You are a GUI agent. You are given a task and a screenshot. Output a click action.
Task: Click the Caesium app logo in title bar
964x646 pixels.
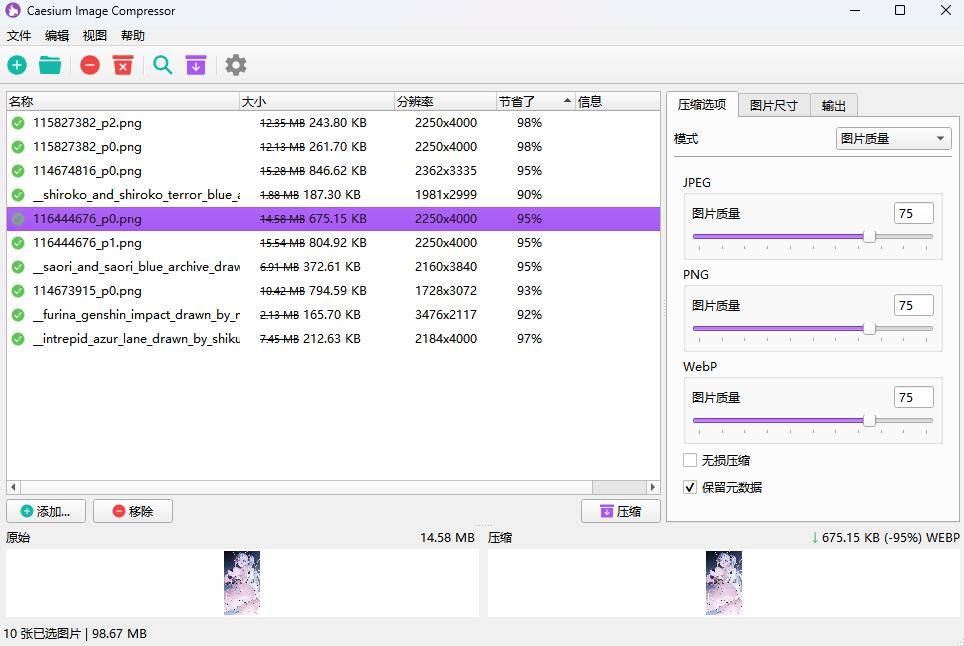pos(13,10)
